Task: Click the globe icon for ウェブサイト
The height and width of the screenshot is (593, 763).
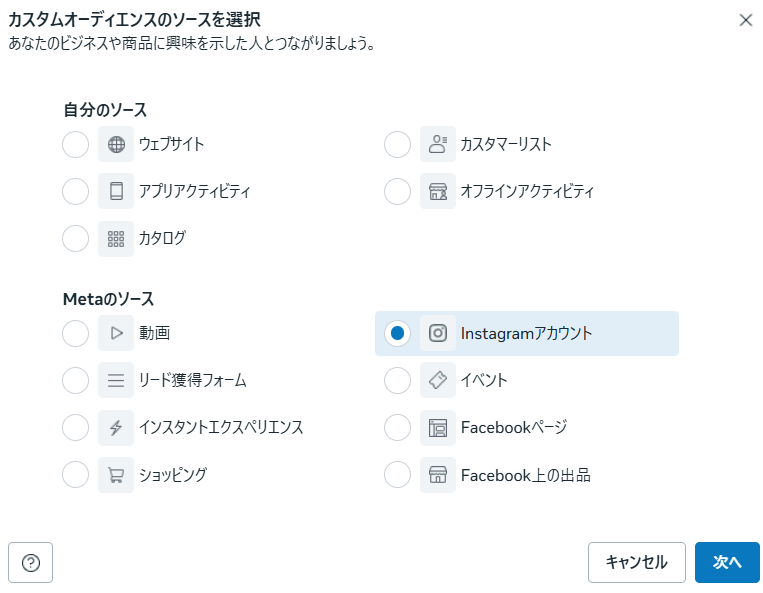Action: tap(116, 144)
